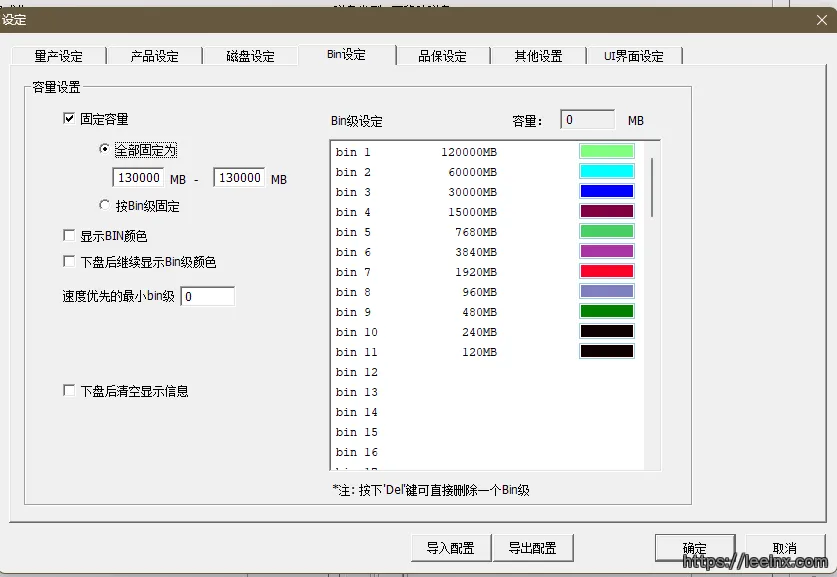Select the 按Bin级固定 radio button
This screenshot has height=577, width=837.
pos(105,206)
